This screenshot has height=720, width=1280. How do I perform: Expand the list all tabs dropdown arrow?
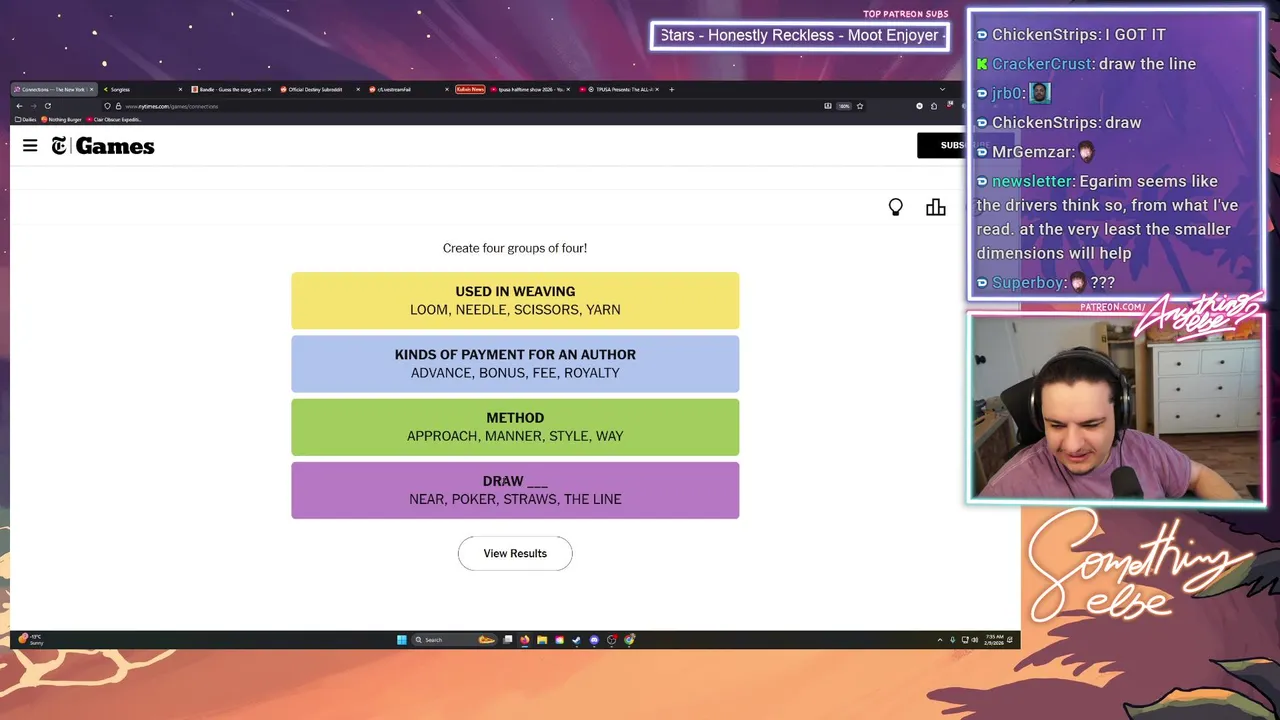[942, 89]
